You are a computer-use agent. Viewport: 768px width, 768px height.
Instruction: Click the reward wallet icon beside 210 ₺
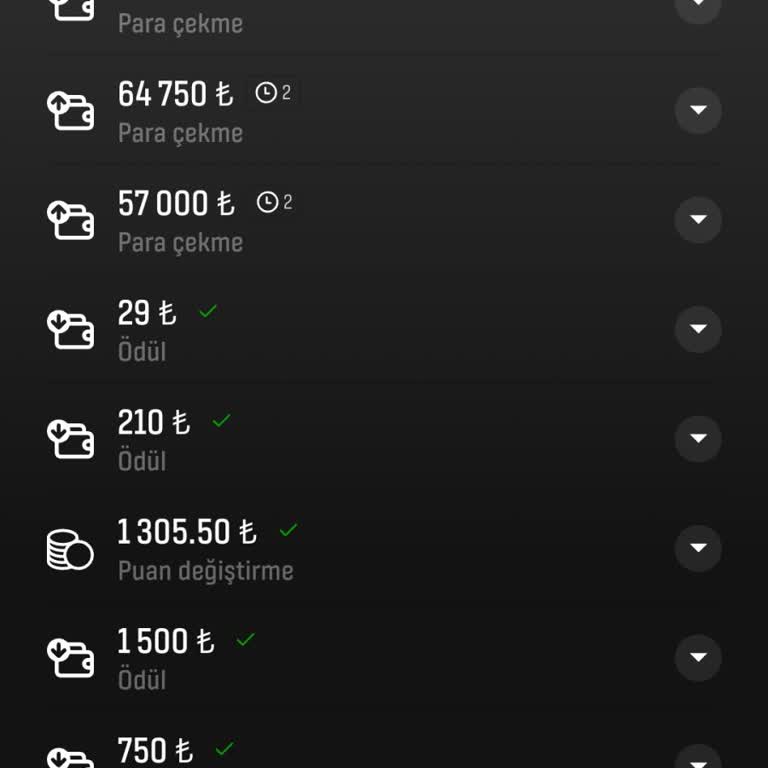[x=70, y=438]
